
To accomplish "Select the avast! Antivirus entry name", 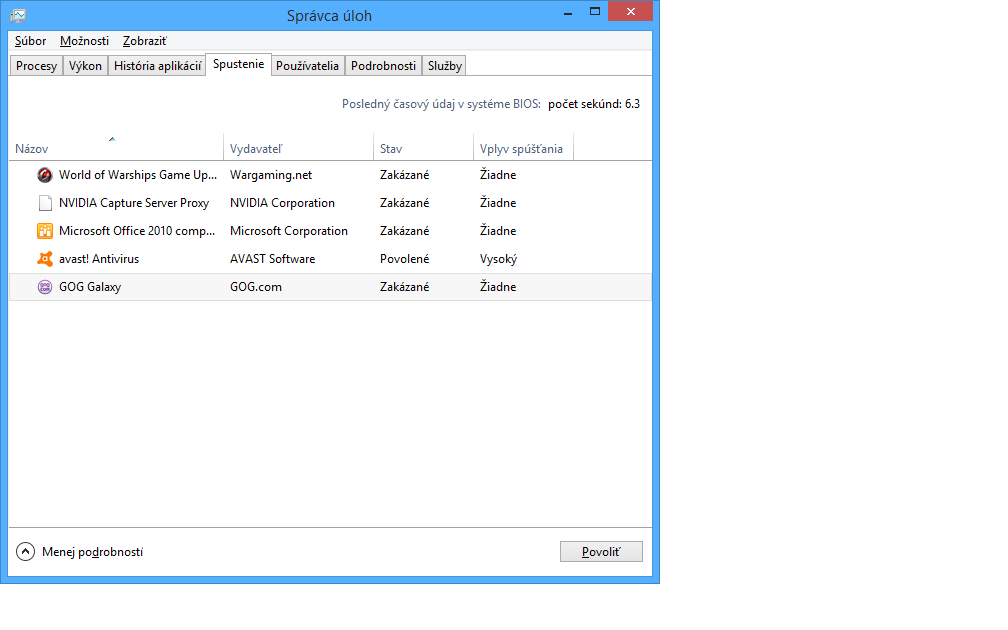I will point(99,259).
